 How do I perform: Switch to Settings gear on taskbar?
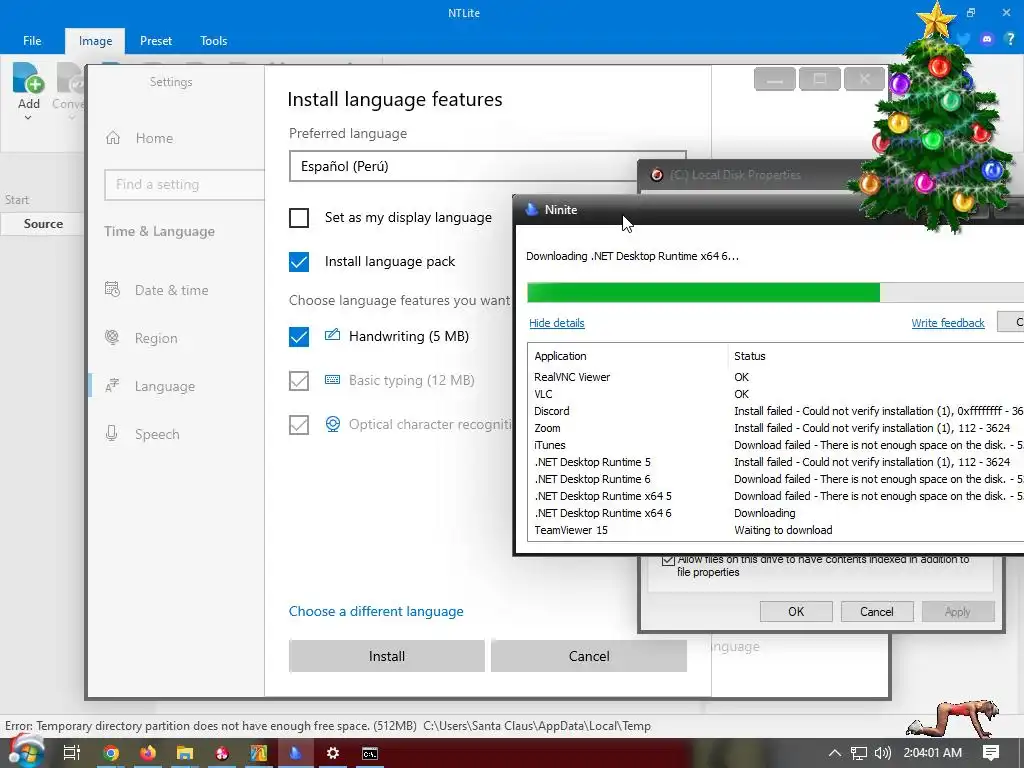click(x=332, y=753)
